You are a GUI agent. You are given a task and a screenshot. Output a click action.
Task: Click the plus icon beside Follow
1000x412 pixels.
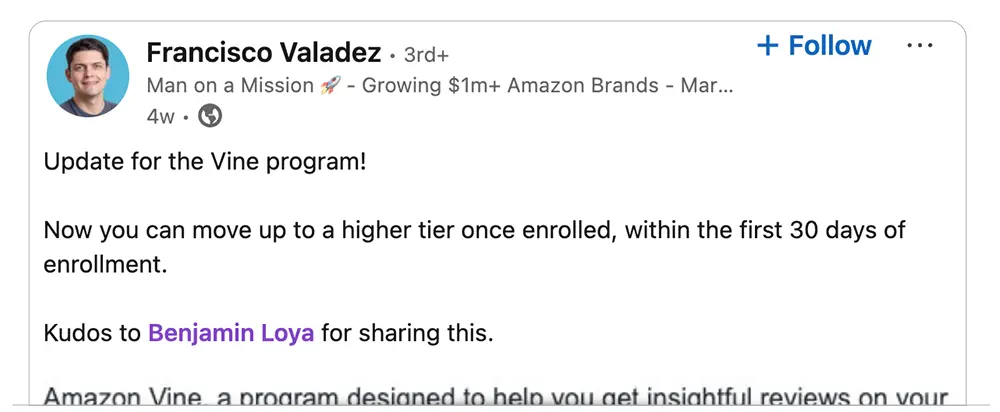click(x=768, y=45)
